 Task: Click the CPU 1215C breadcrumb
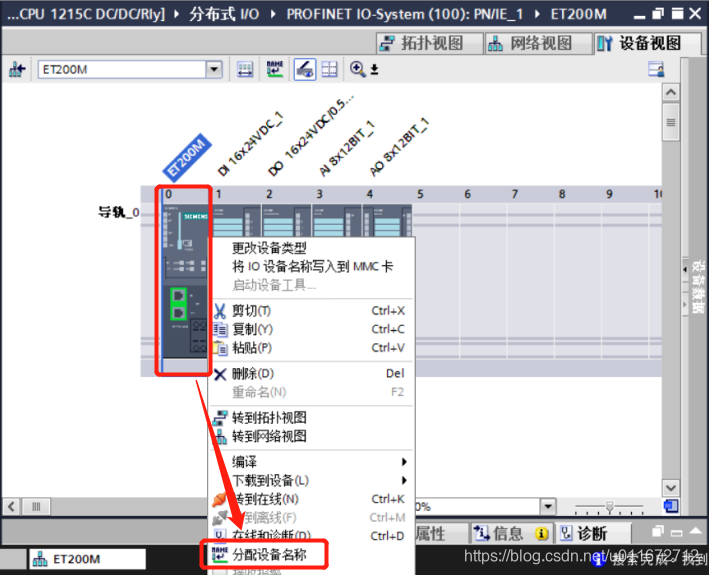pos(87,14)
